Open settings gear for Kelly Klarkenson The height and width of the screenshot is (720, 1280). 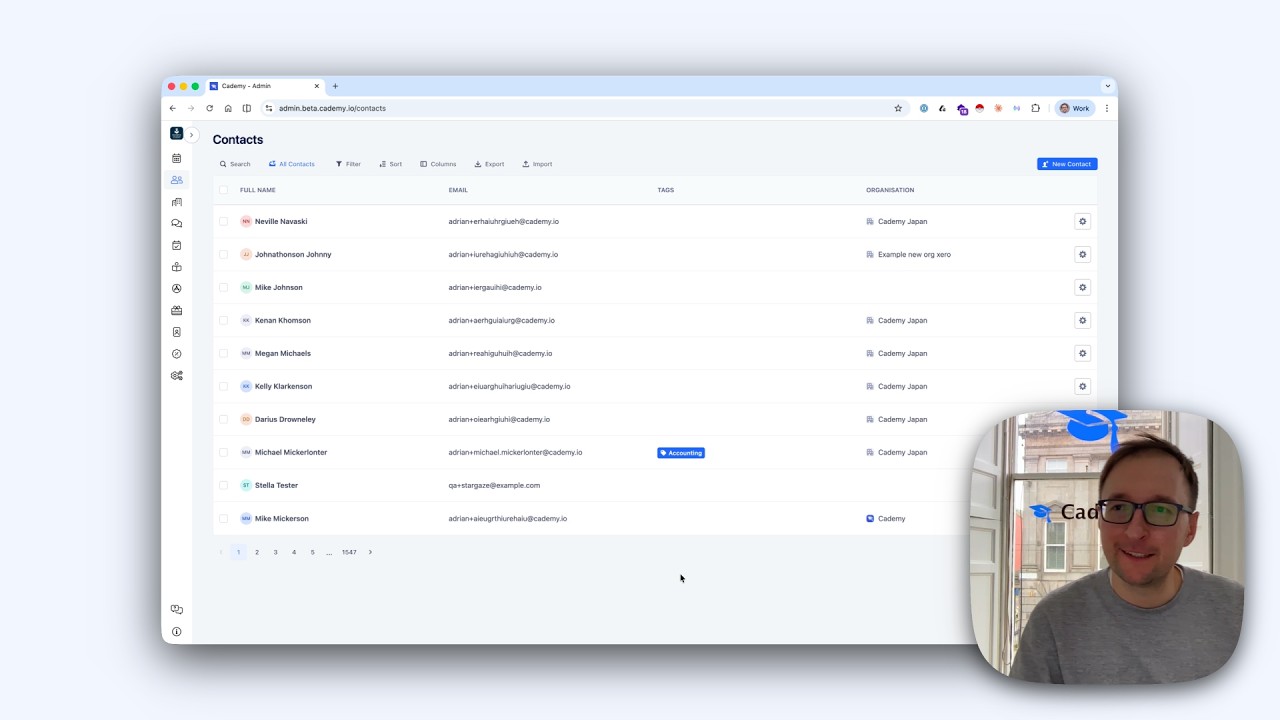[1082, 386]
